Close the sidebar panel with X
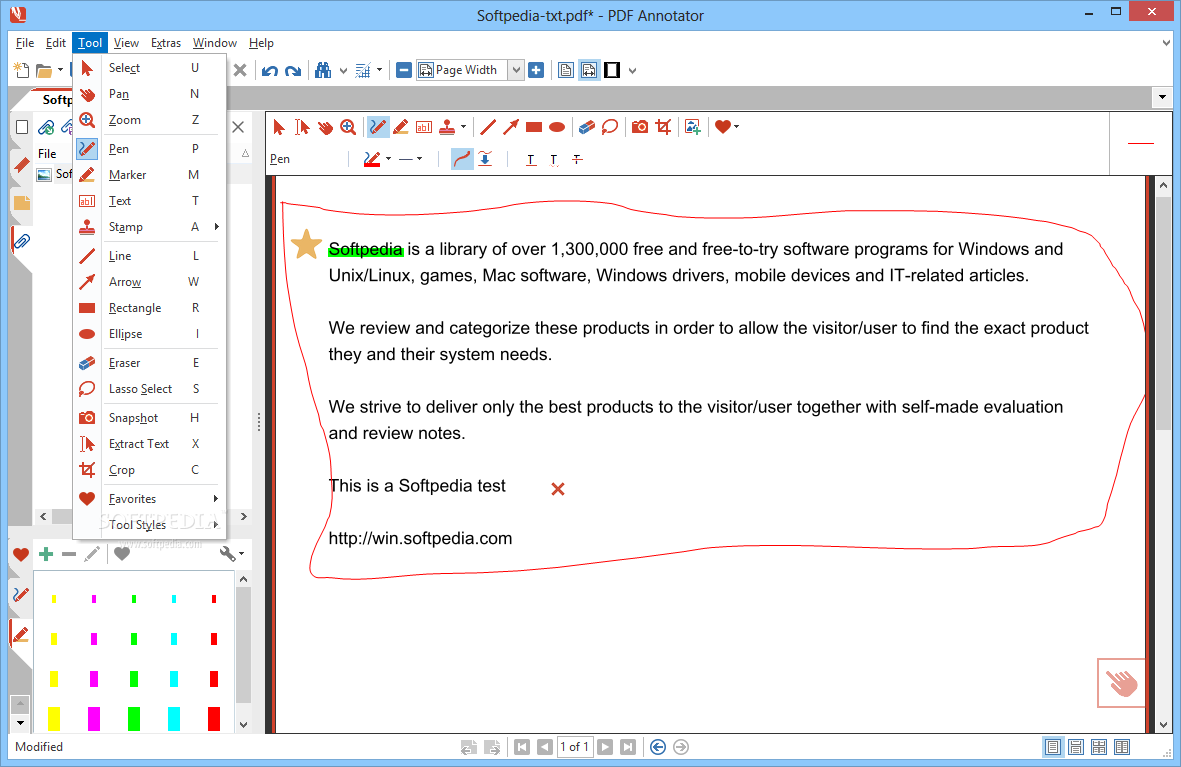This screenshot has height=767, width=1181. 238,127
